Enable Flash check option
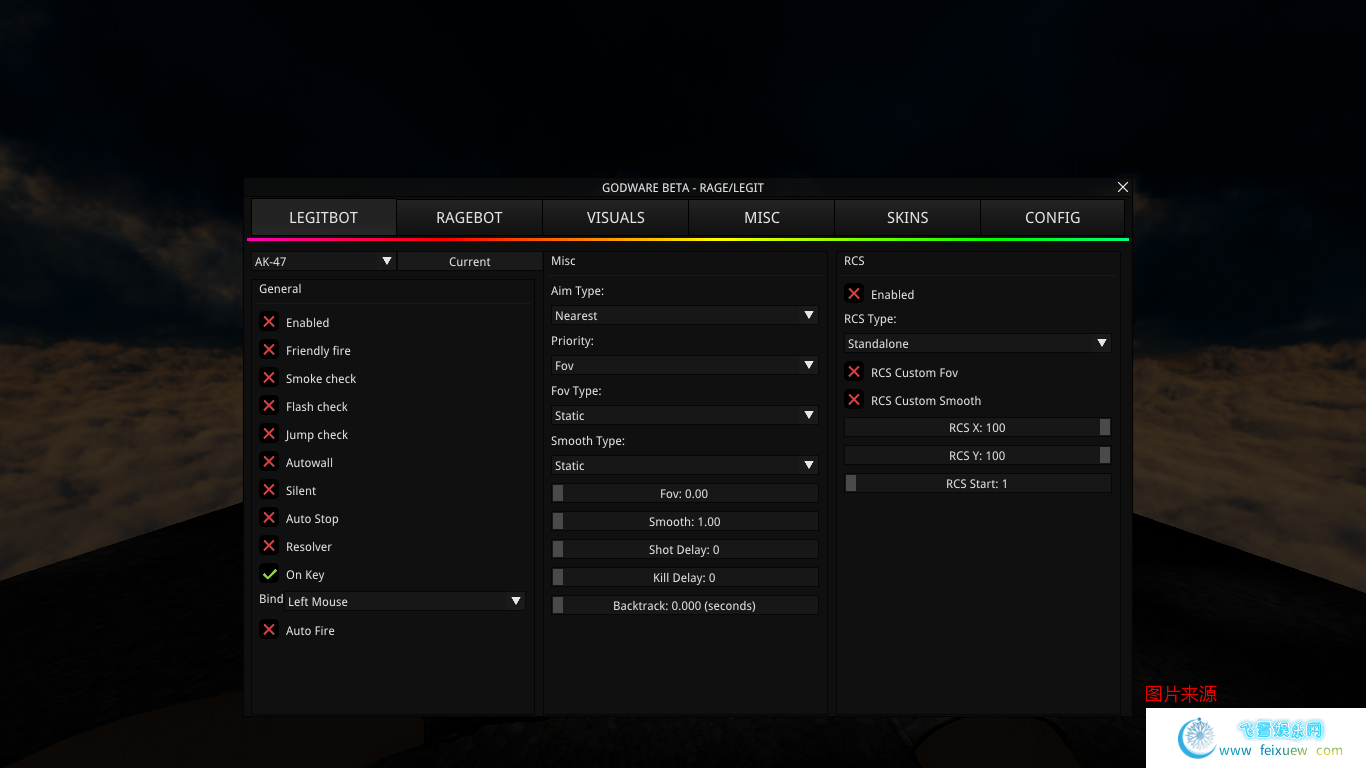Image resolution: width=1366 pixels, height=768 pixels. 269,406
